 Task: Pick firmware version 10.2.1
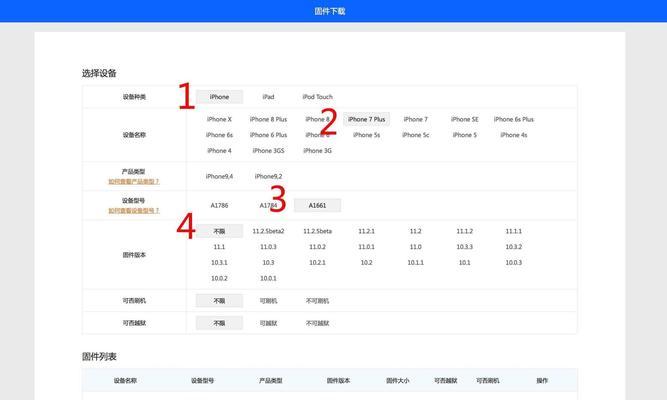[317, 263]
